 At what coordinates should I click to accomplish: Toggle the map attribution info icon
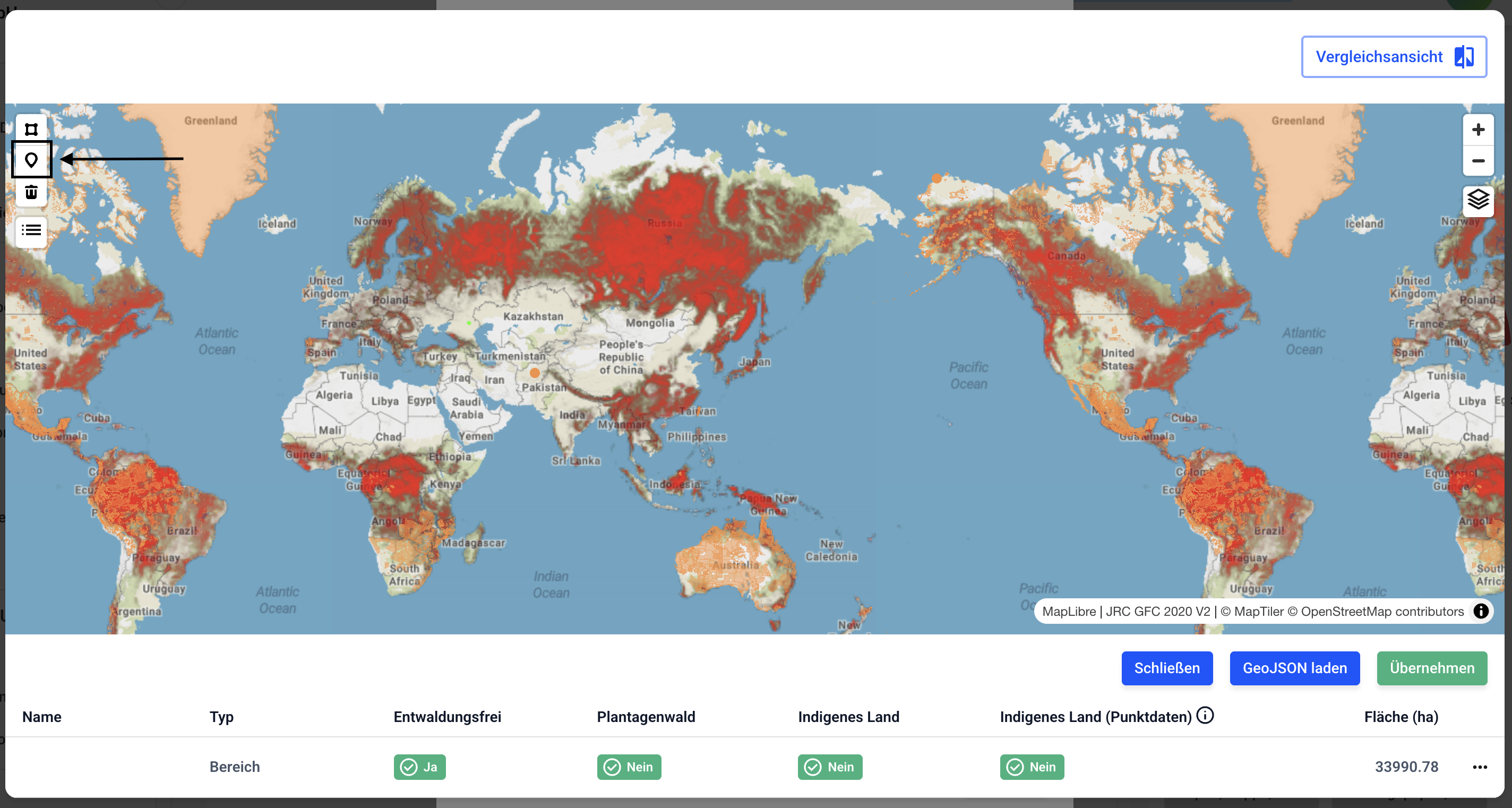(1481, 611)
